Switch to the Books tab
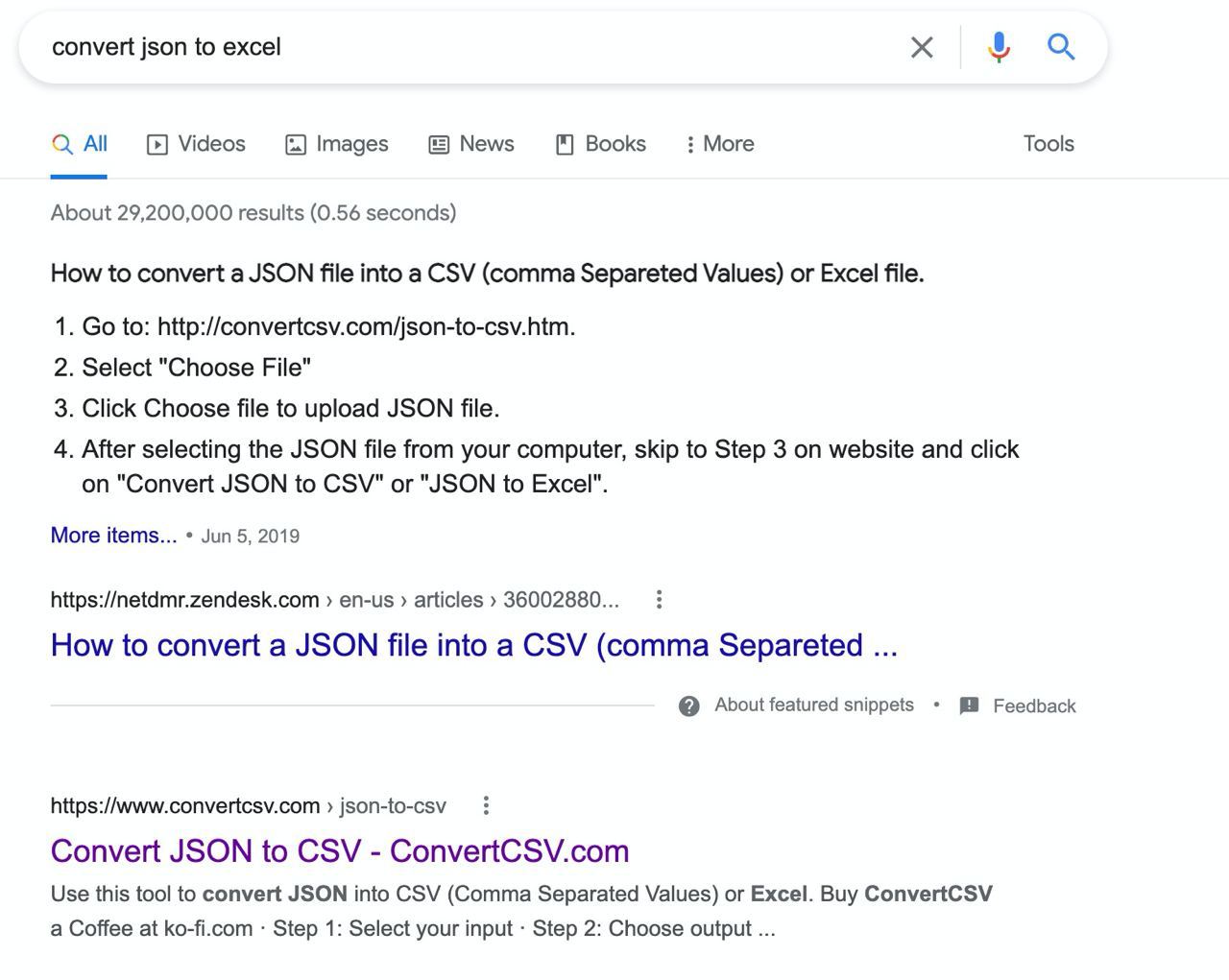 [601, 144]
